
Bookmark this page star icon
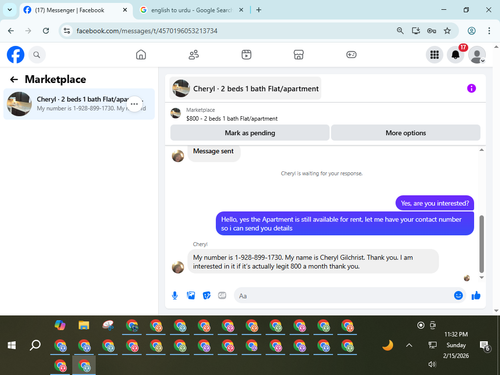447,31
